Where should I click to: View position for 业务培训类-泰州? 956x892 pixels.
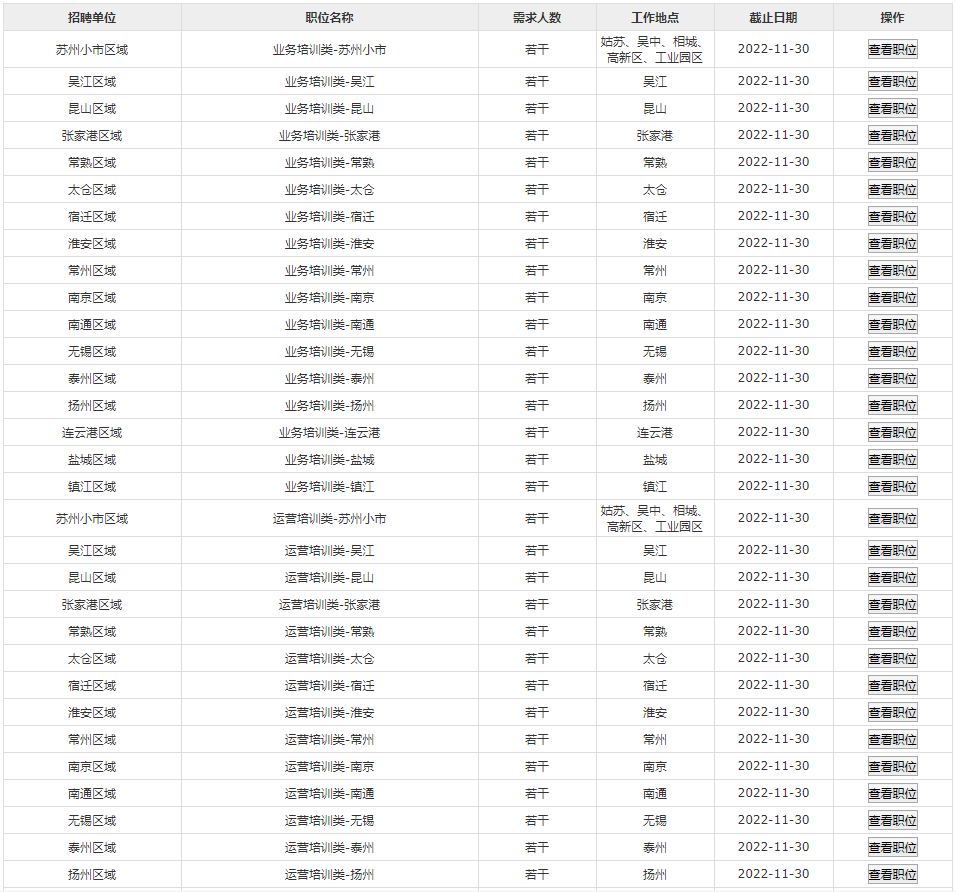(893, 379)
